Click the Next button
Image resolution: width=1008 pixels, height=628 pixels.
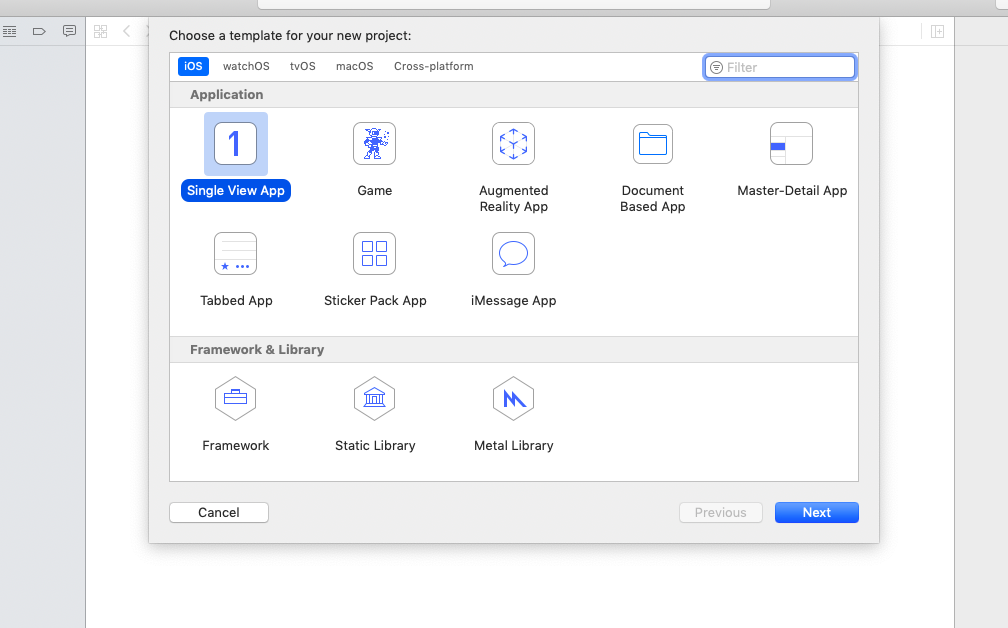[816, 512]
